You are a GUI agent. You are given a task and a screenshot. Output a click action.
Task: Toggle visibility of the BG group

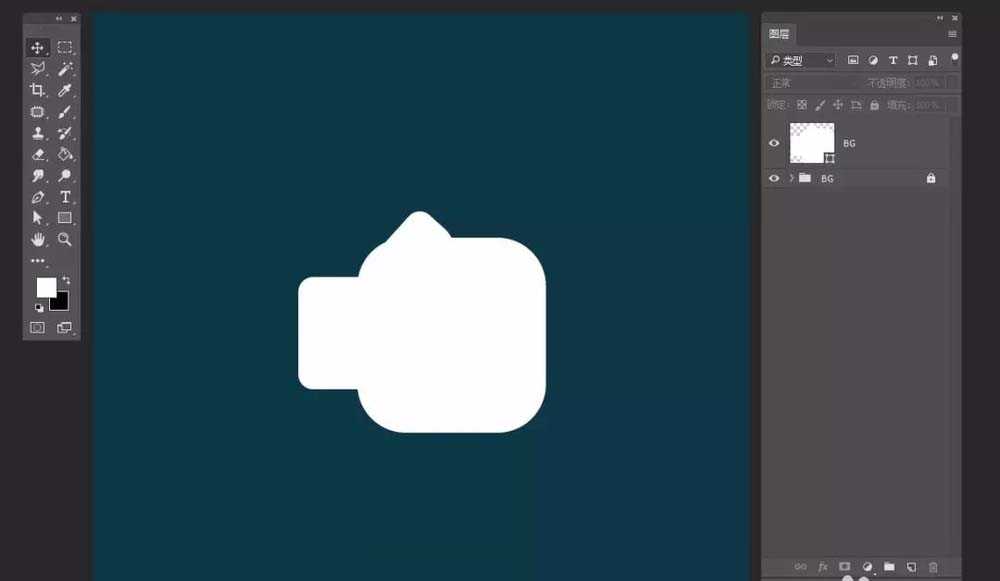774,179
